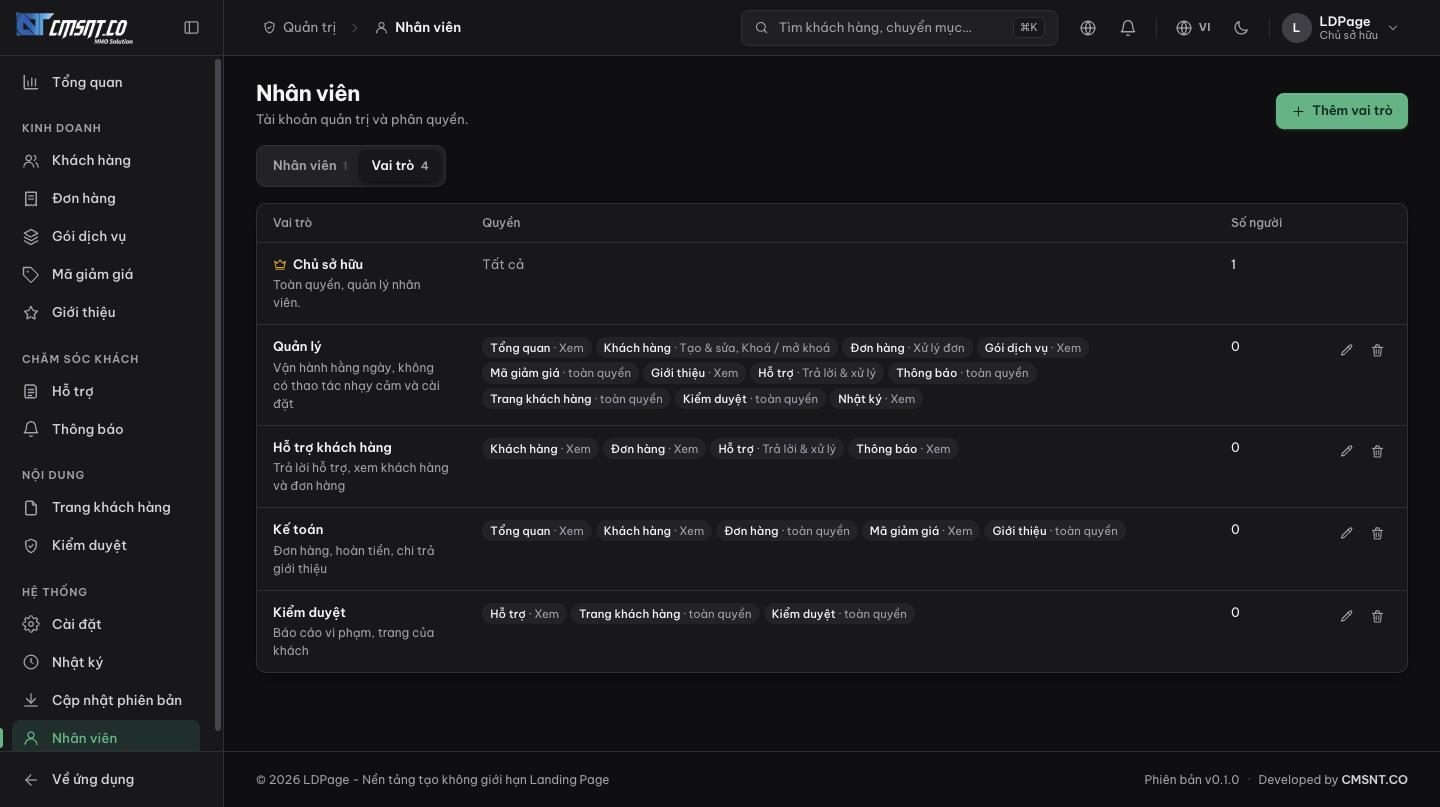This screenshot has width=1440, height=807.
Task: Expand the LDPage account menu
Action: pyautogui.click(x=1340, y=28)
